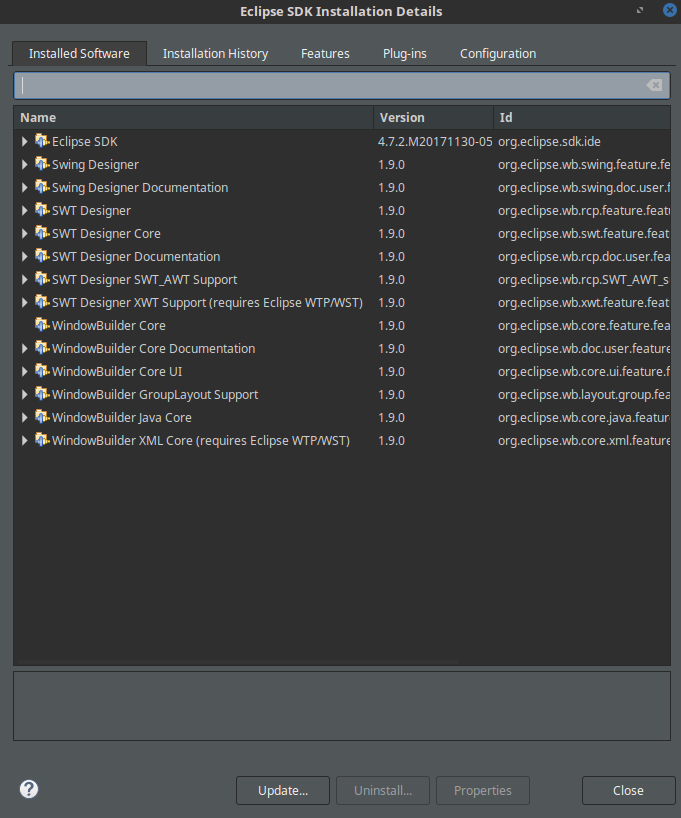The image size is (681, 818).
Task: Click the Eclipse SDK feature icon
Action: click(x=42, y=141)
